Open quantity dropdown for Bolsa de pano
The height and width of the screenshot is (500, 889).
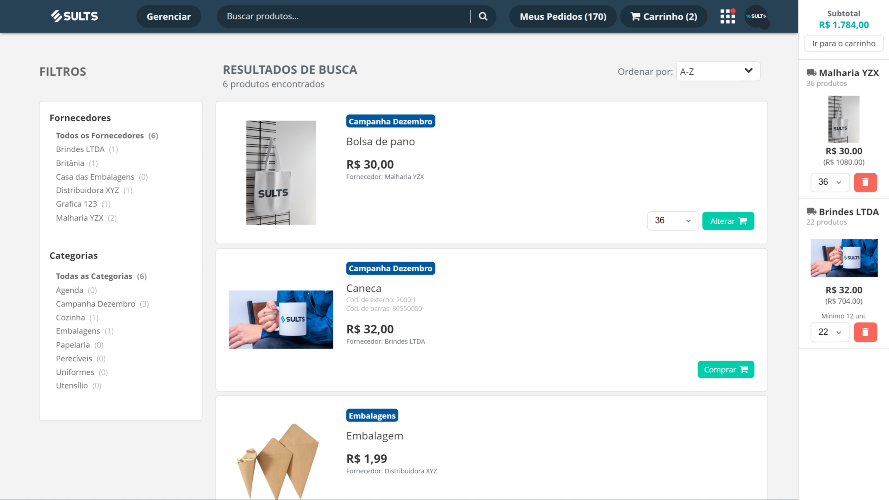(x=672, y=221)
